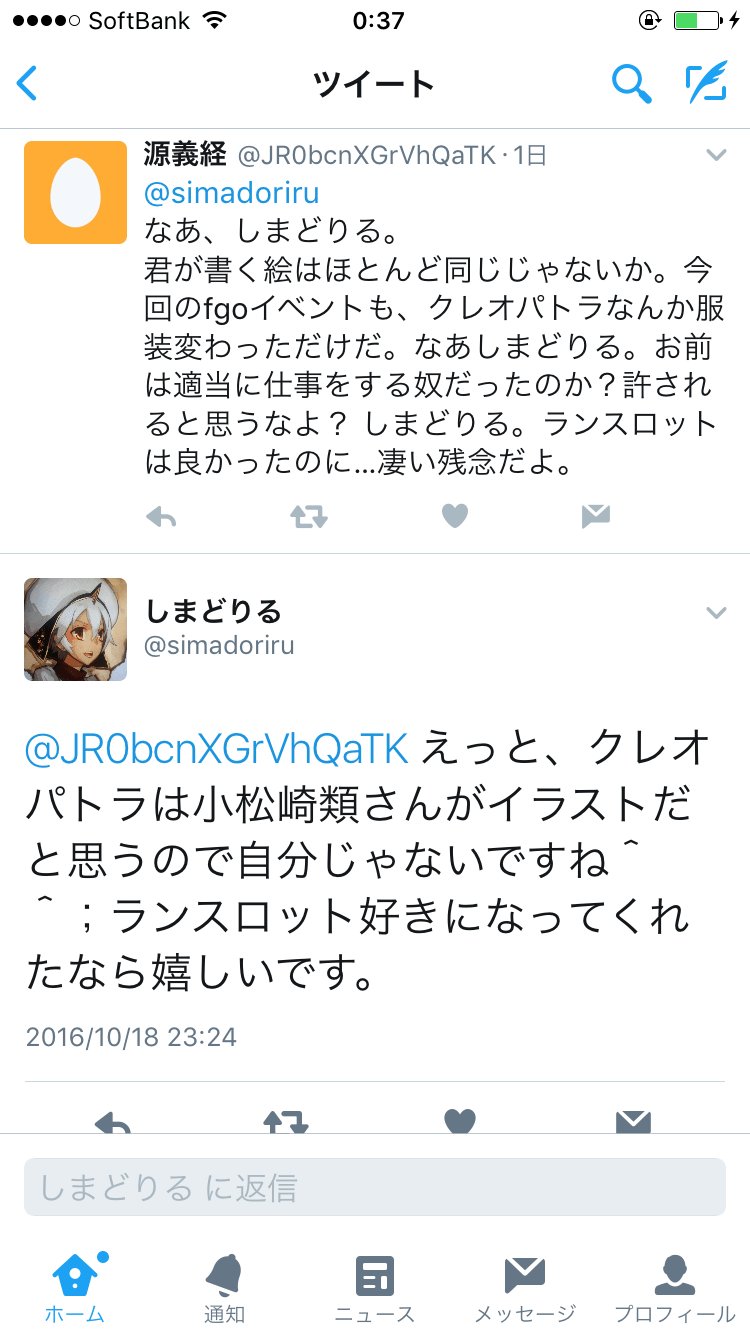
Task: Open 源義経's egg avatar
Action: point(76,192)
